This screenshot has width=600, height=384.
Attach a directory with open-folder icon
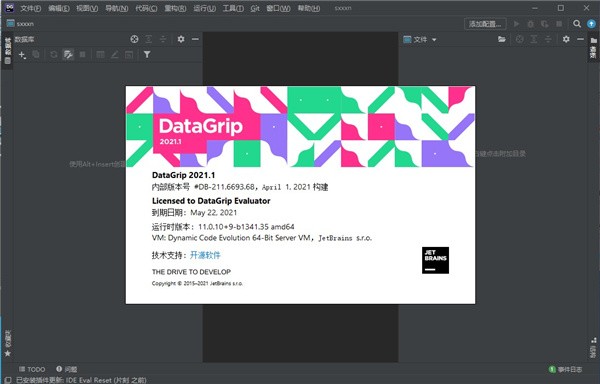tap(502, 39)
